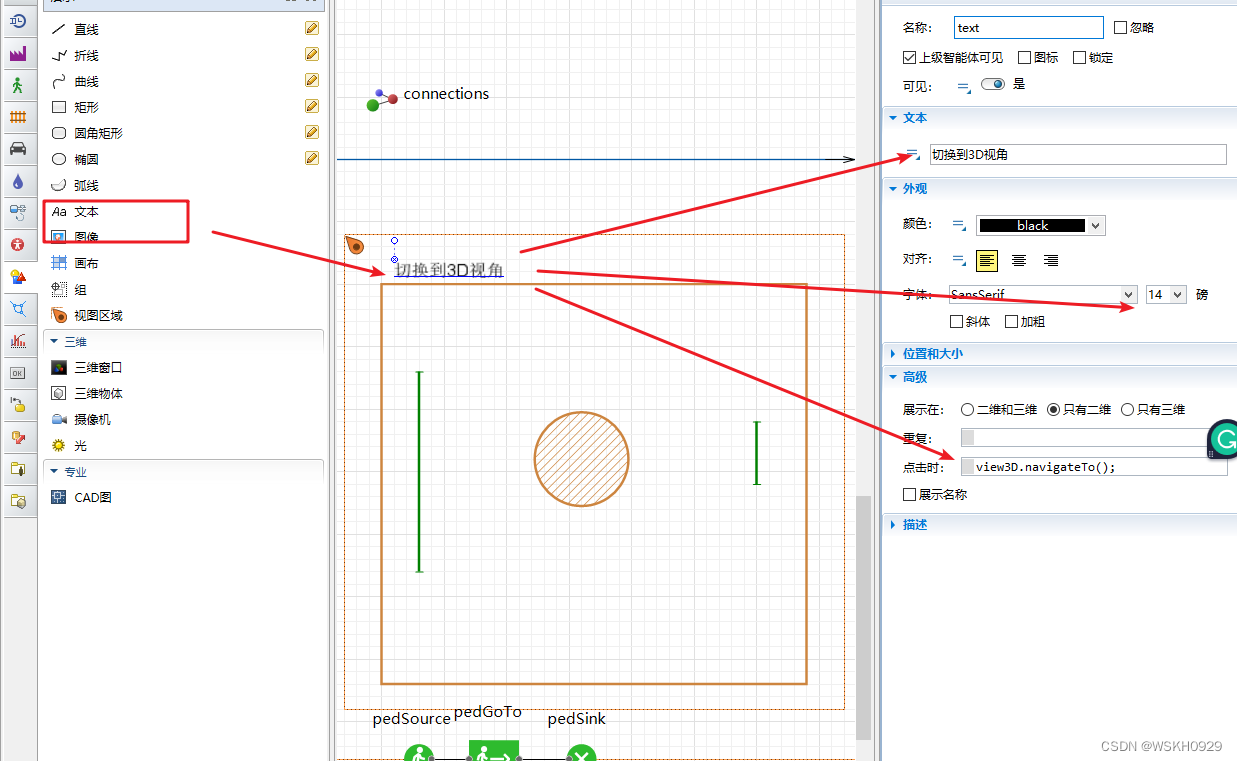The height and width of the screenshot is (761, 1237).
Task: Click the pencil edit icon beside 直线
Action: [312, 28]
